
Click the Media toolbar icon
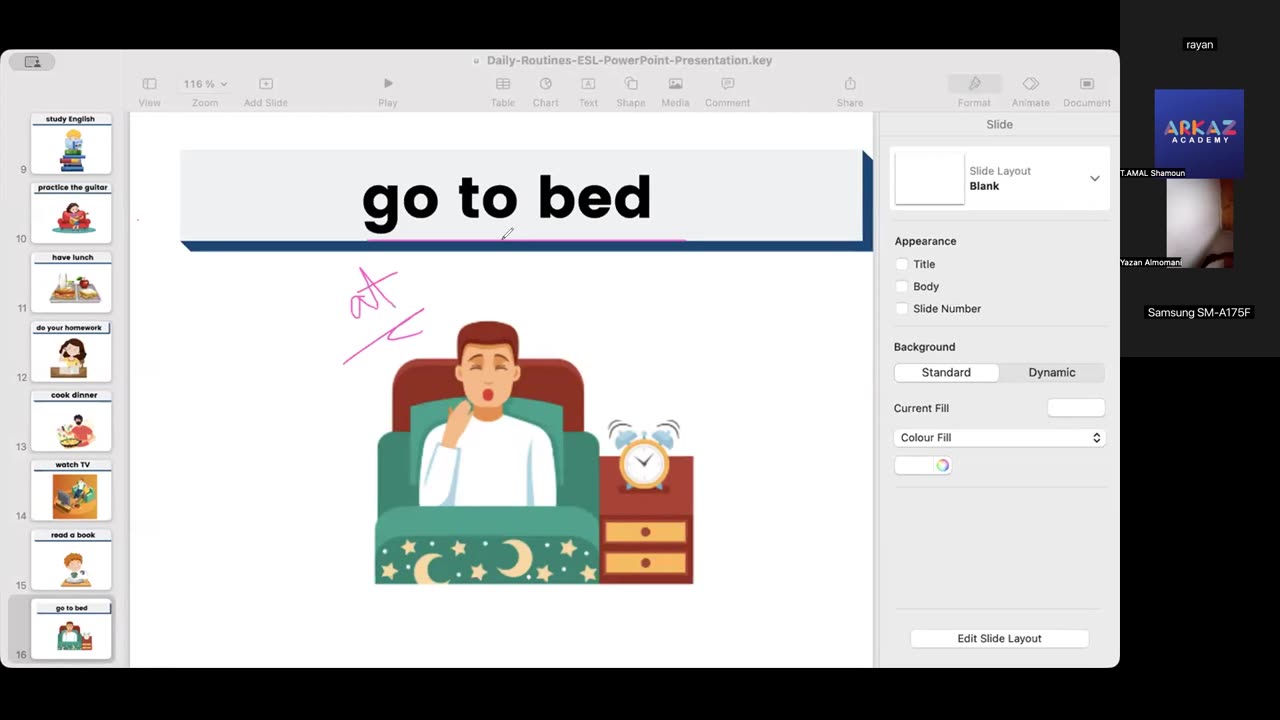tap(676, 84)
